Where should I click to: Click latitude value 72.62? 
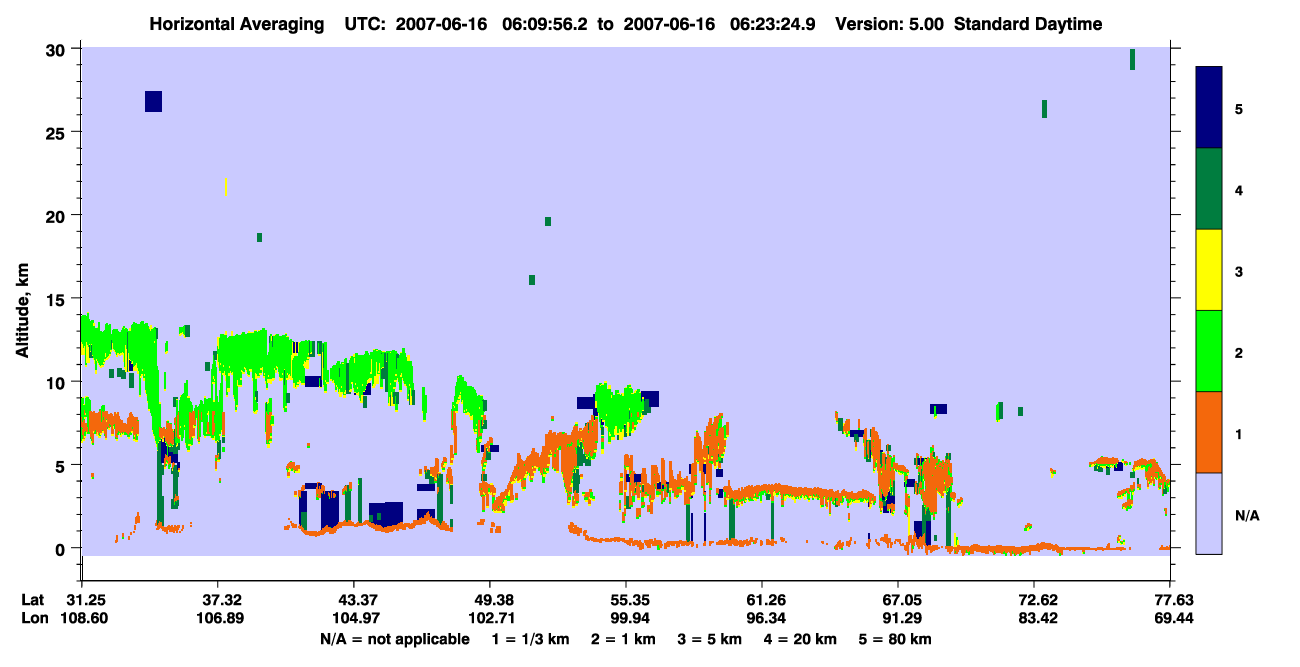click(x=1034, y=600)
